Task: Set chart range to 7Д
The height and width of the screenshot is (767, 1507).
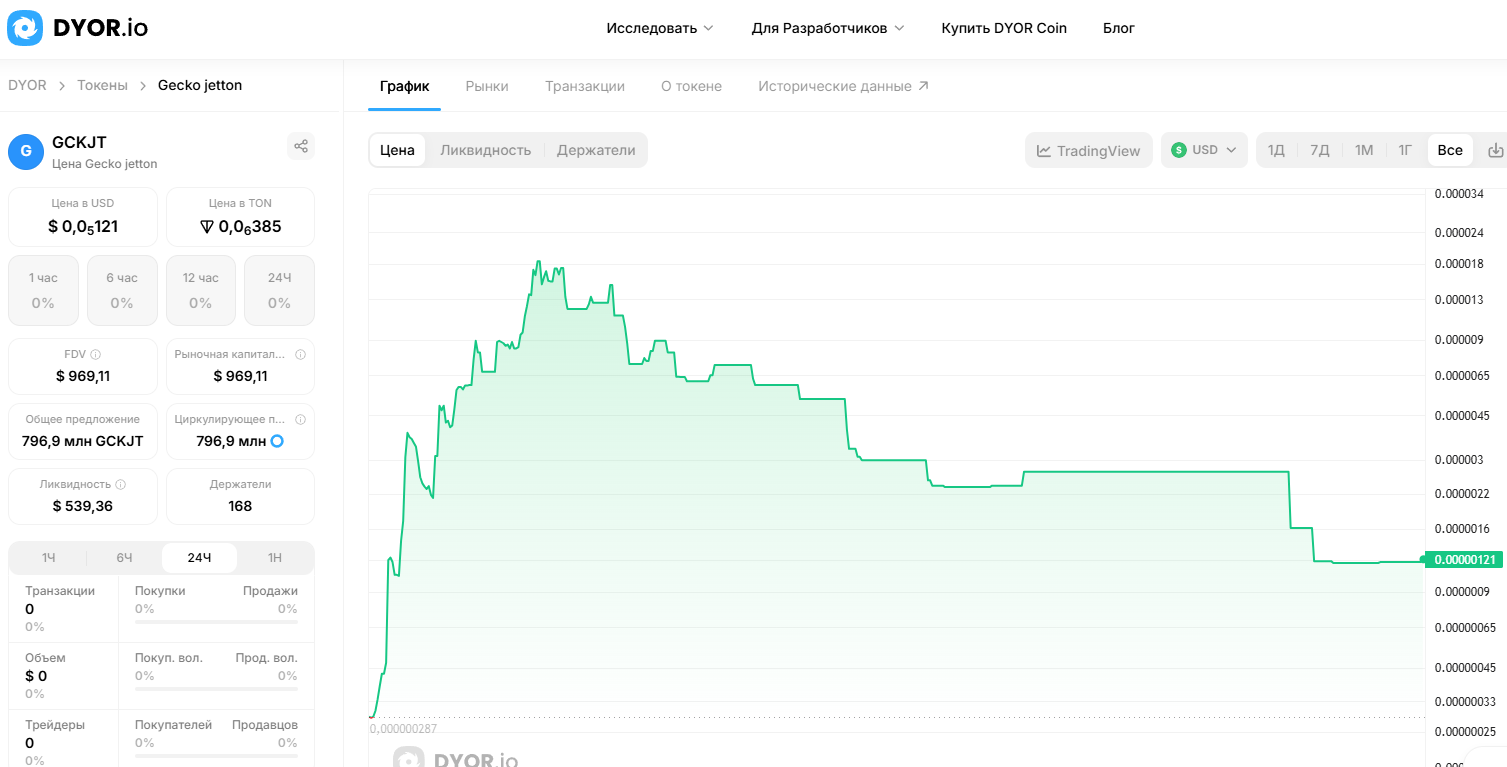Action: point(1320,150)
